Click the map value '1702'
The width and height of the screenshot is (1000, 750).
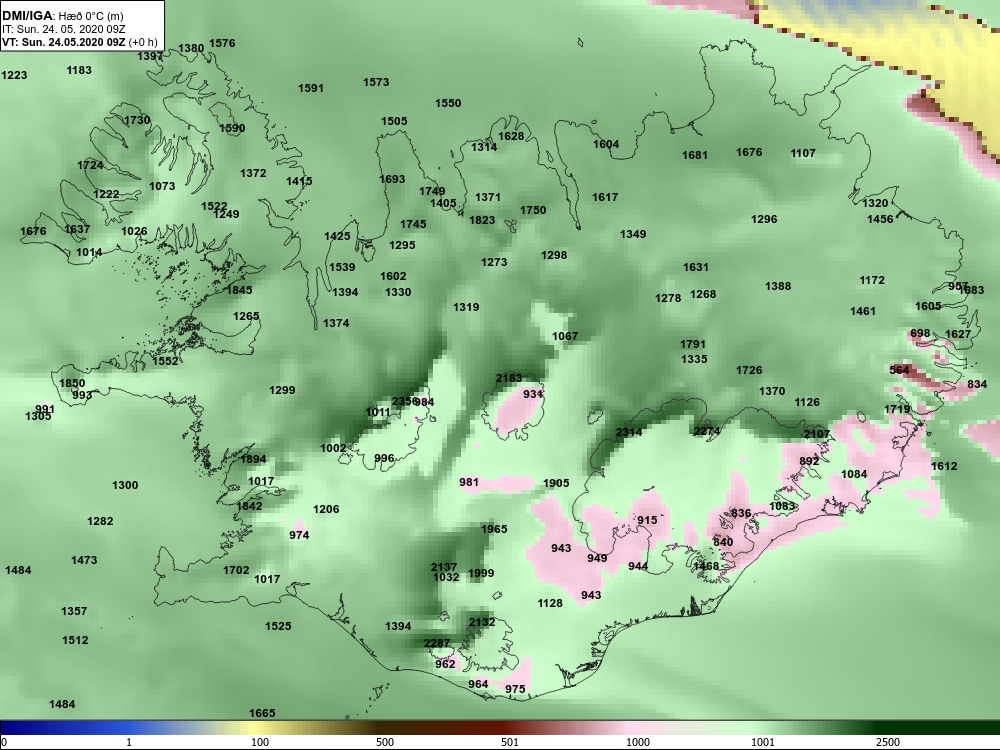[x=236, y=571]
